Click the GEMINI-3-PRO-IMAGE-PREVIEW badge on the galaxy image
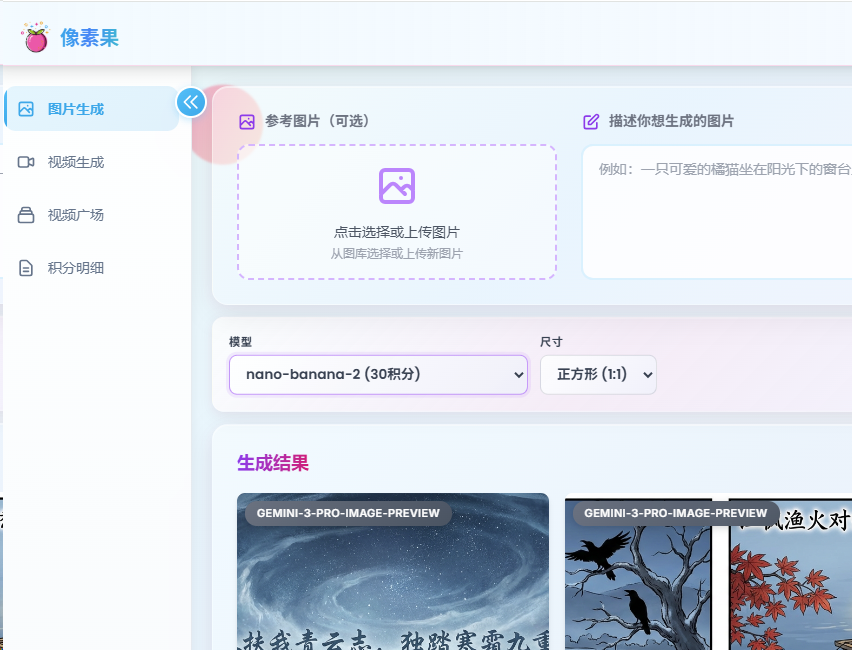Viewport: 852px width, 650px height. tap(348, 513)
